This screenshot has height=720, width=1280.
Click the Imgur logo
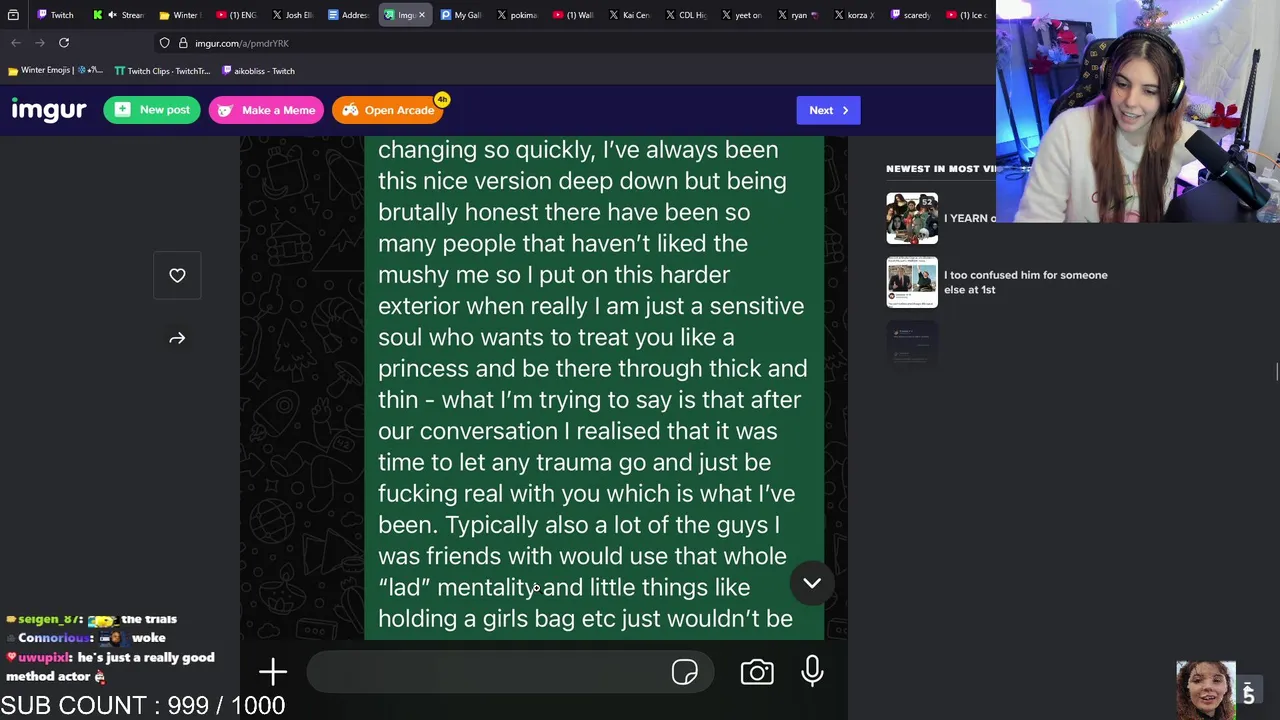[x=48, y=110]
